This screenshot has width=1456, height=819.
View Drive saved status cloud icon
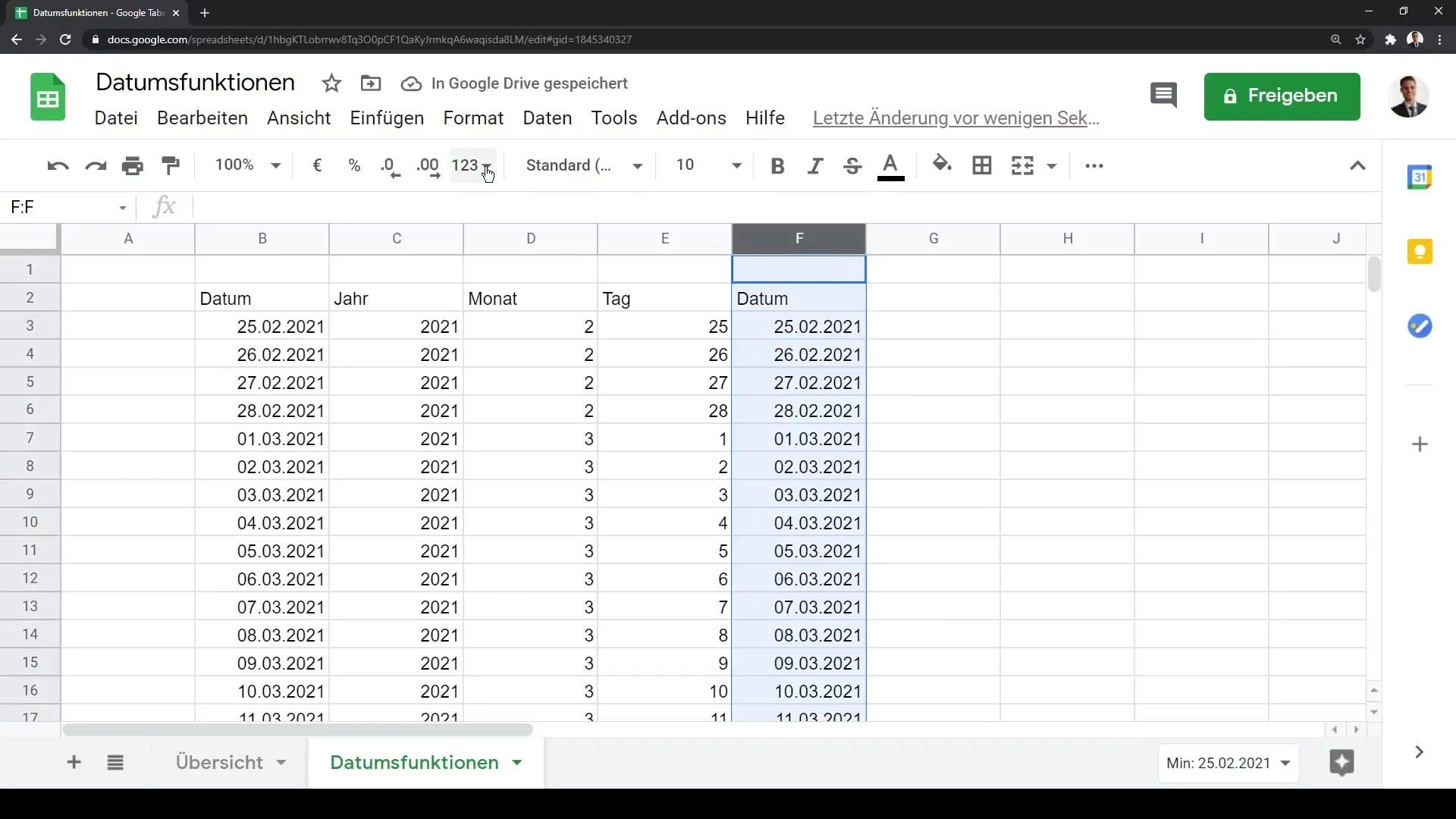point(411,83)
